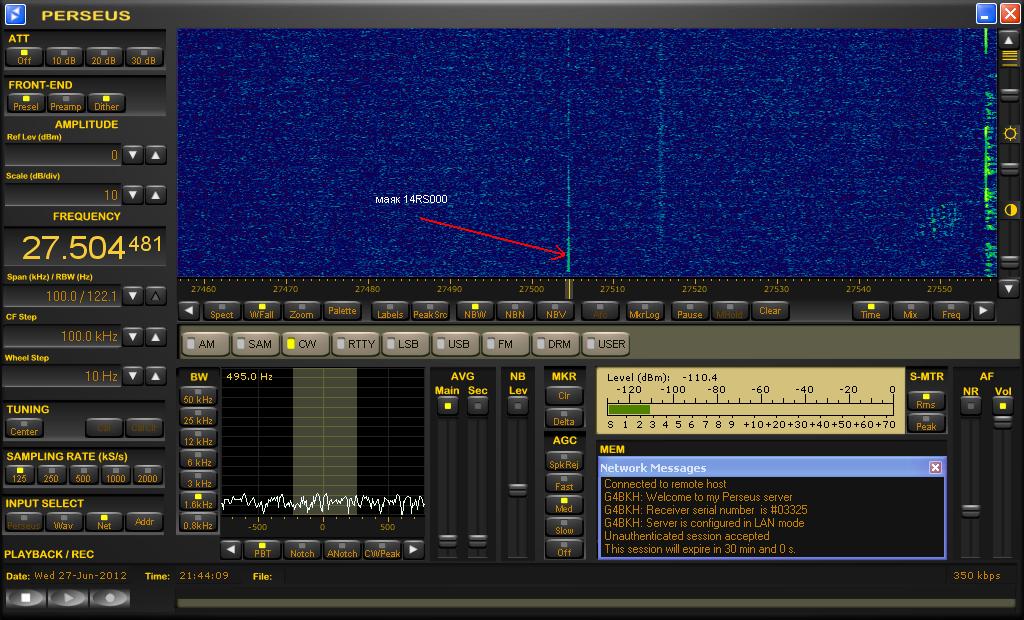The width and height of the screenshot is (1024, 620).
Task: Decrease Span/RBW with down arrow
Action: point(133,296)
